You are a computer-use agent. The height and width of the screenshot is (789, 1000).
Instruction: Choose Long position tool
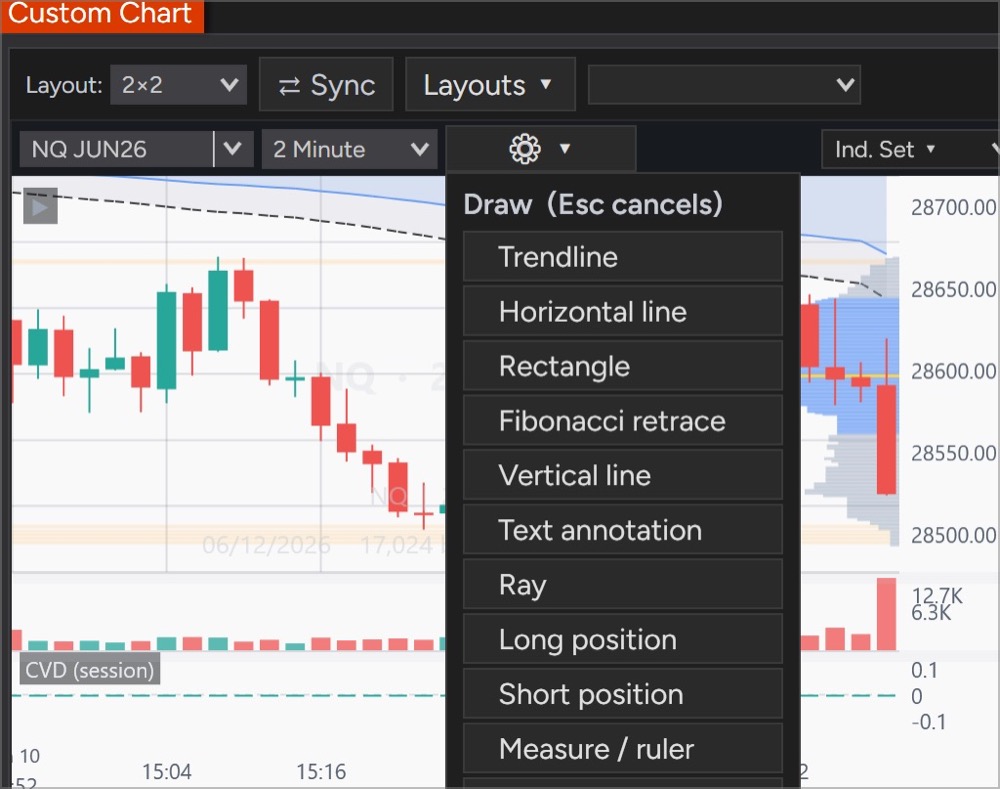[x=622, y=639]
